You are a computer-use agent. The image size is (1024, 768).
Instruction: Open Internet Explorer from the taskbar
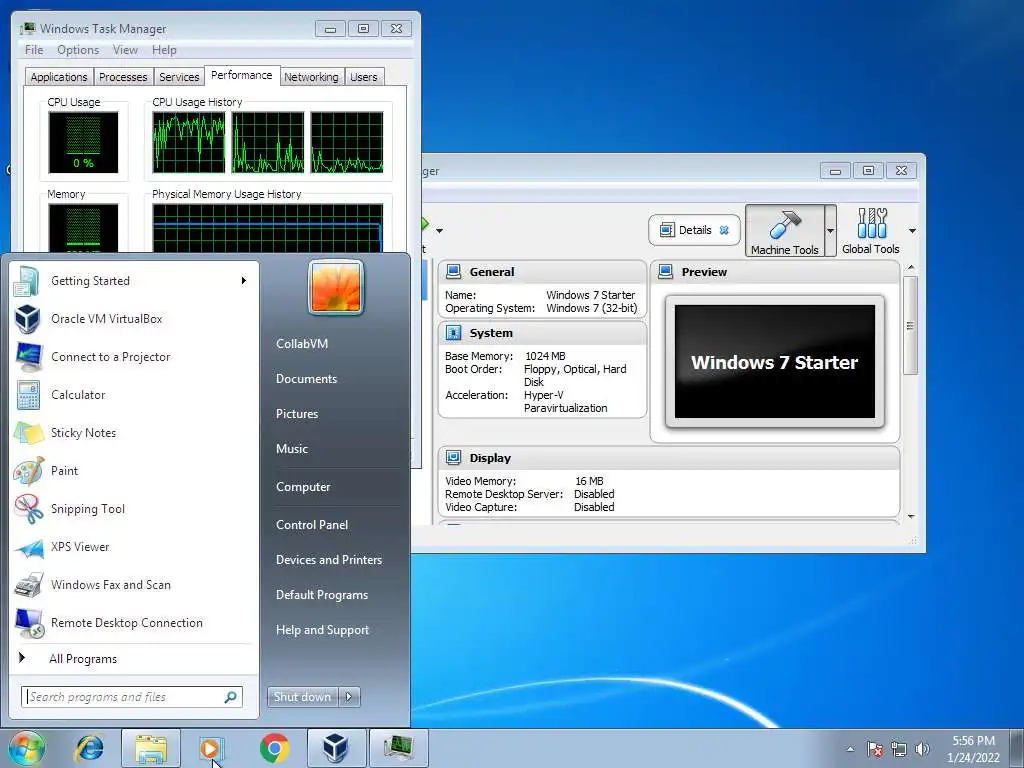click(89, 748)
